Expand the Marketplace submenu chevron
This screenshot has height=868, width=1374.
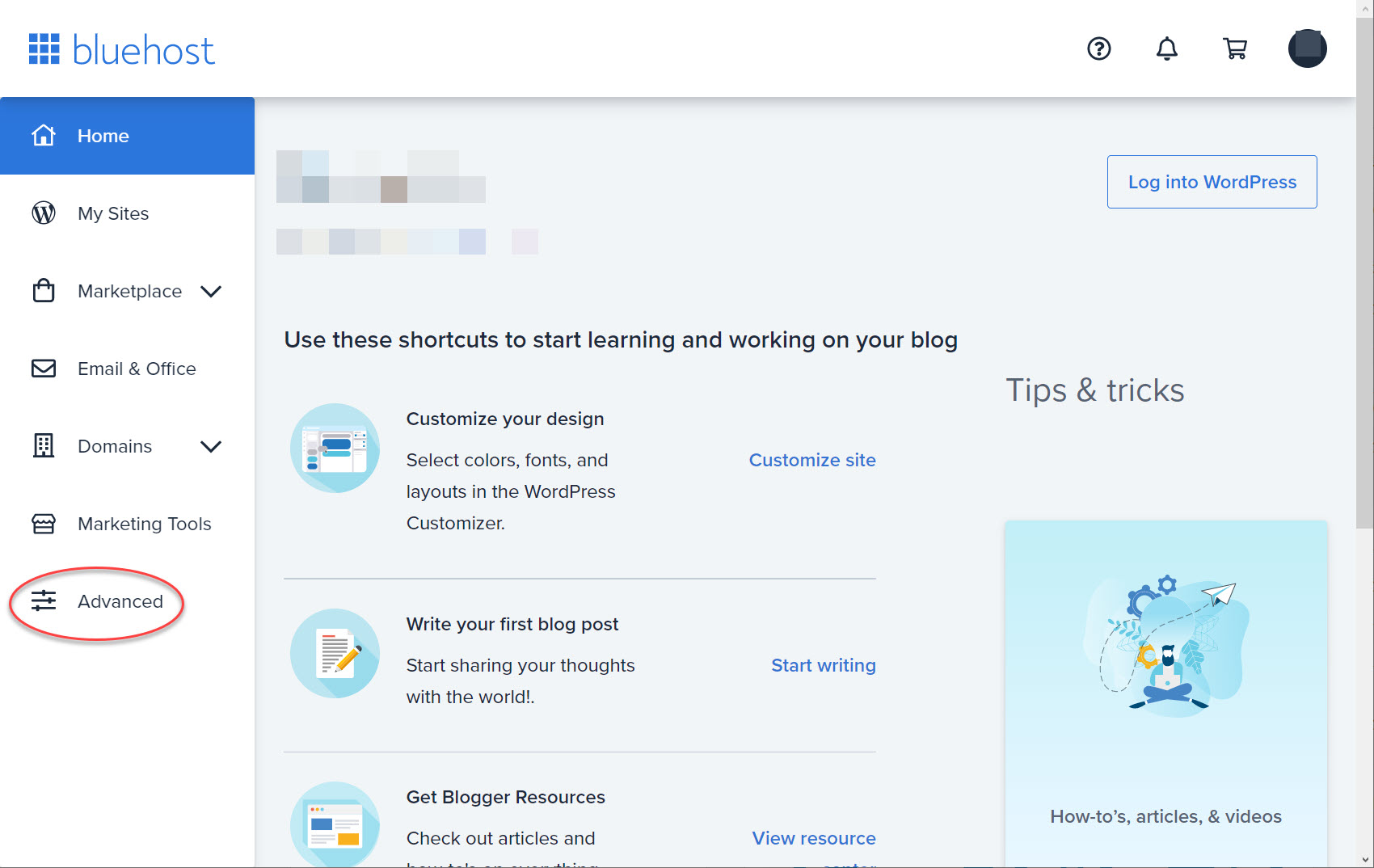tap(211, 291)
